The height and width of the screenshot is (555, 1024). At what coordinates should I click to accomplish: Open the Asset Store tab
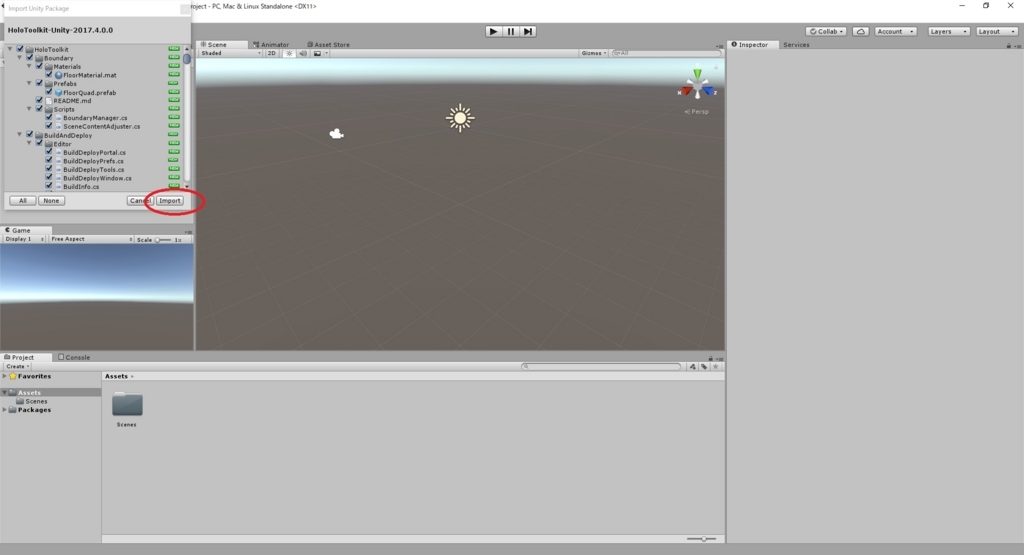pos(328,44)
